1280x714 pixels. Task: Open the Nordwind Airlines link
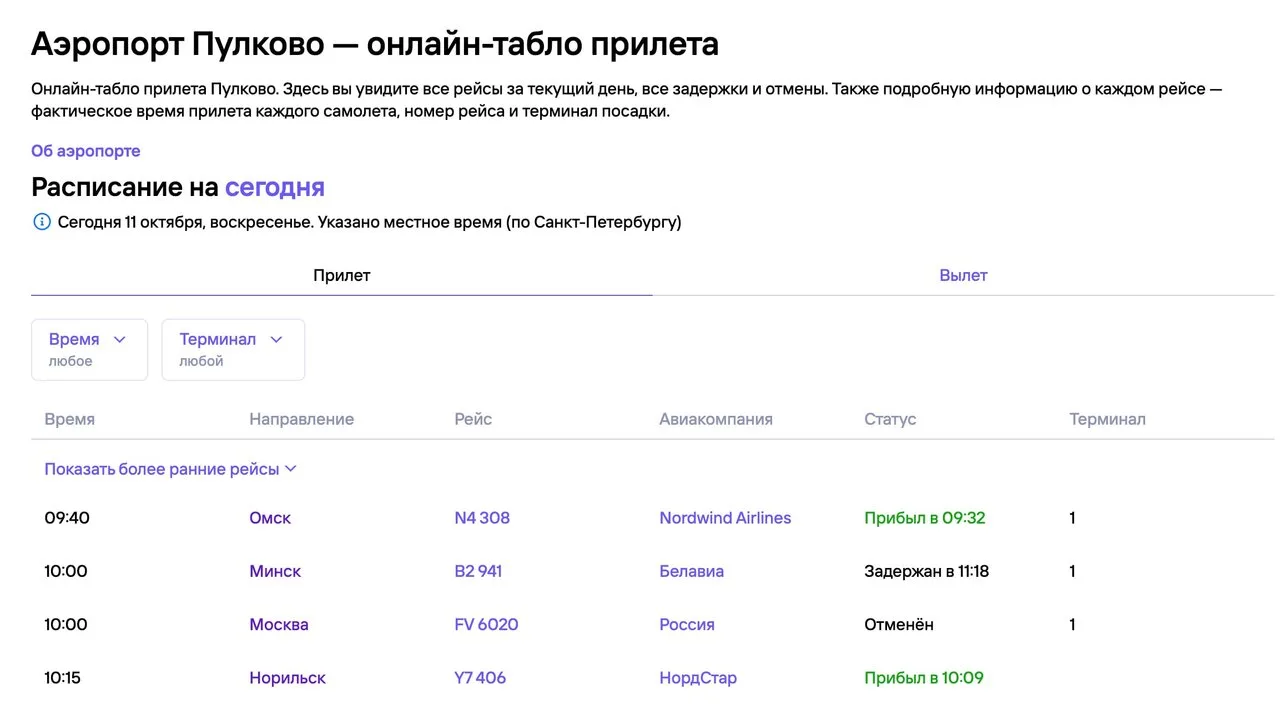(725, 518)
